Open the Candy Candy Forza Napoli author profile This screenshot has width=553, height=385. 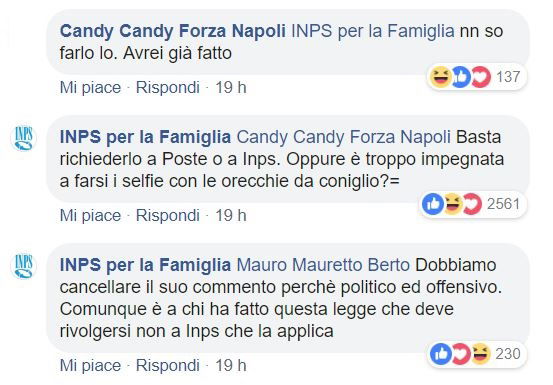click(x=173, y=31)
